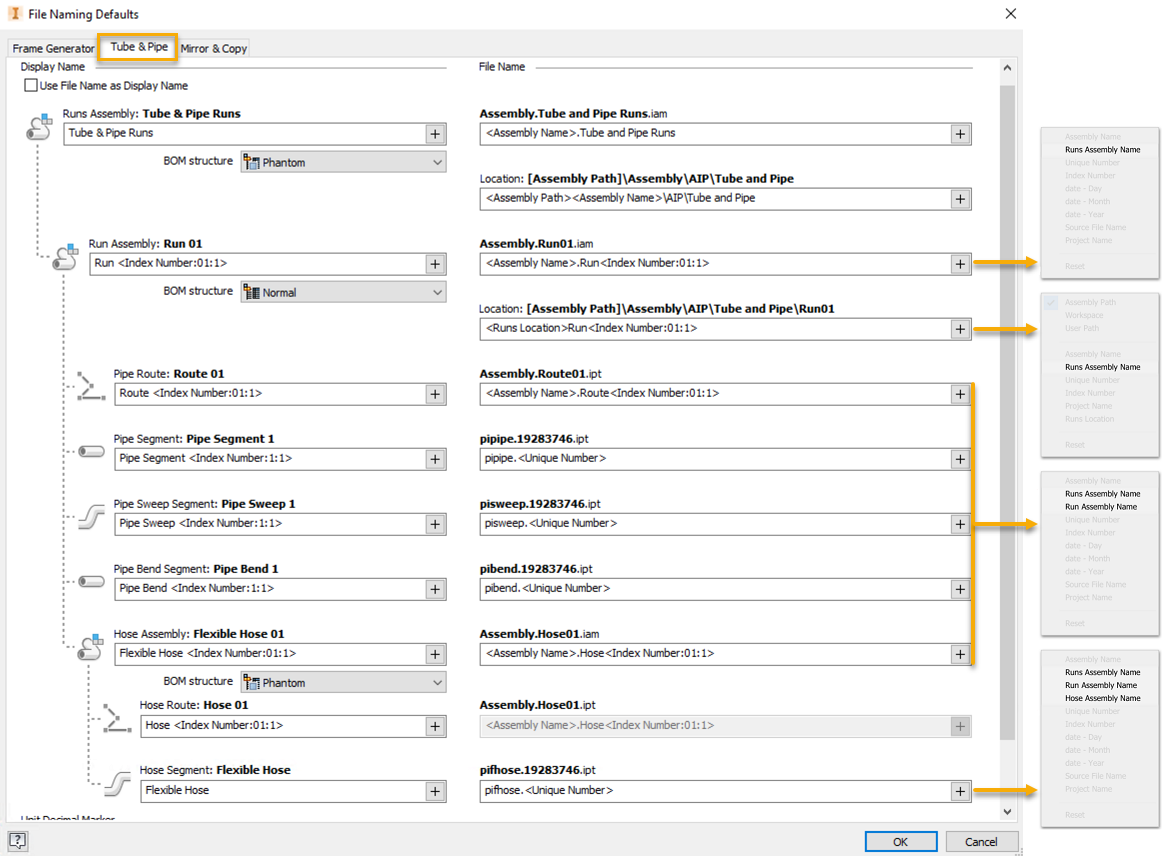Click plus button for Pipe Route display name
This screenshot has width=1169, height=856.
click(435, 394)
